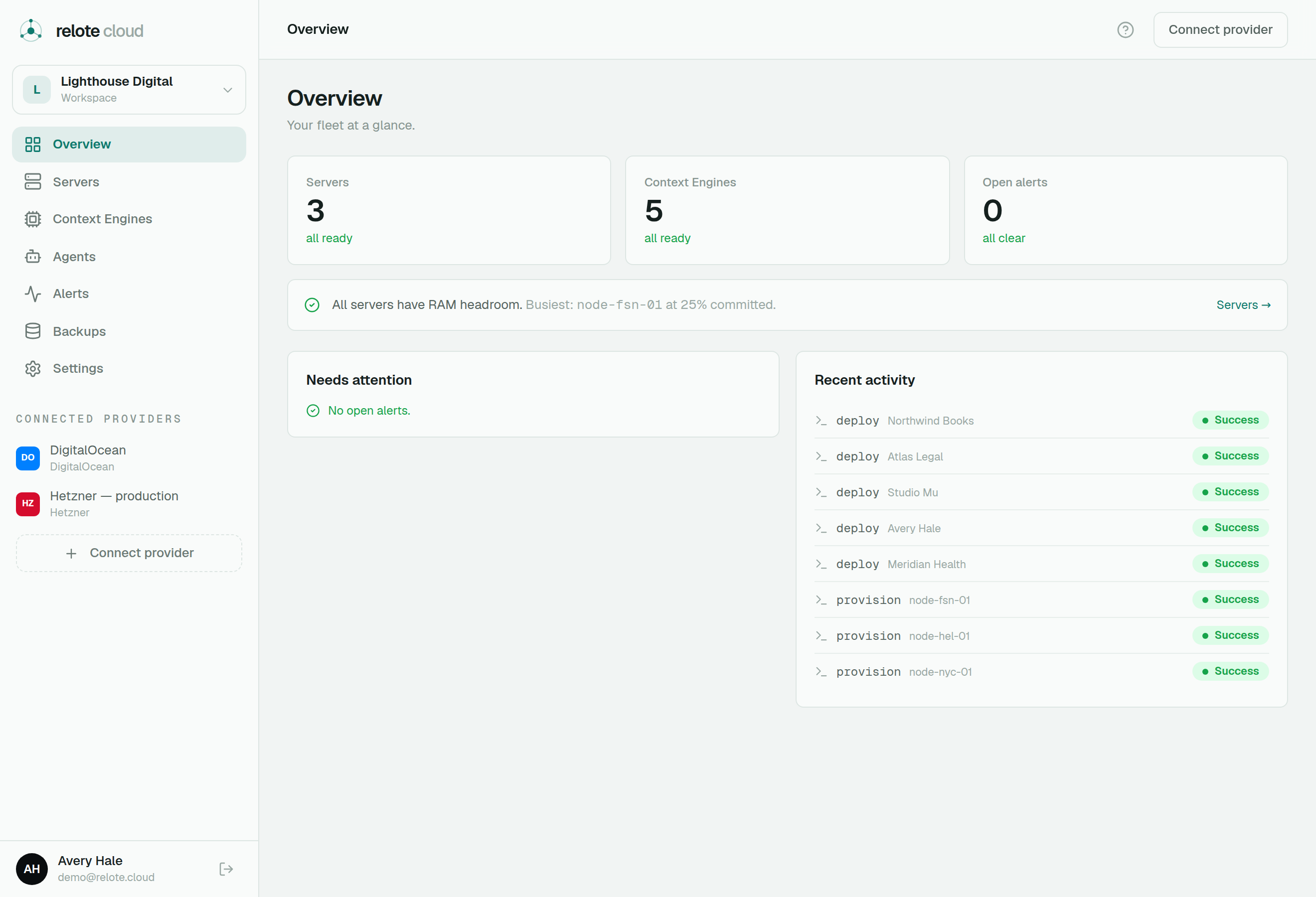Viewport: 1316px width, 897px height.
Task: Open the Open alerts card
Action: coord(1125,210)
